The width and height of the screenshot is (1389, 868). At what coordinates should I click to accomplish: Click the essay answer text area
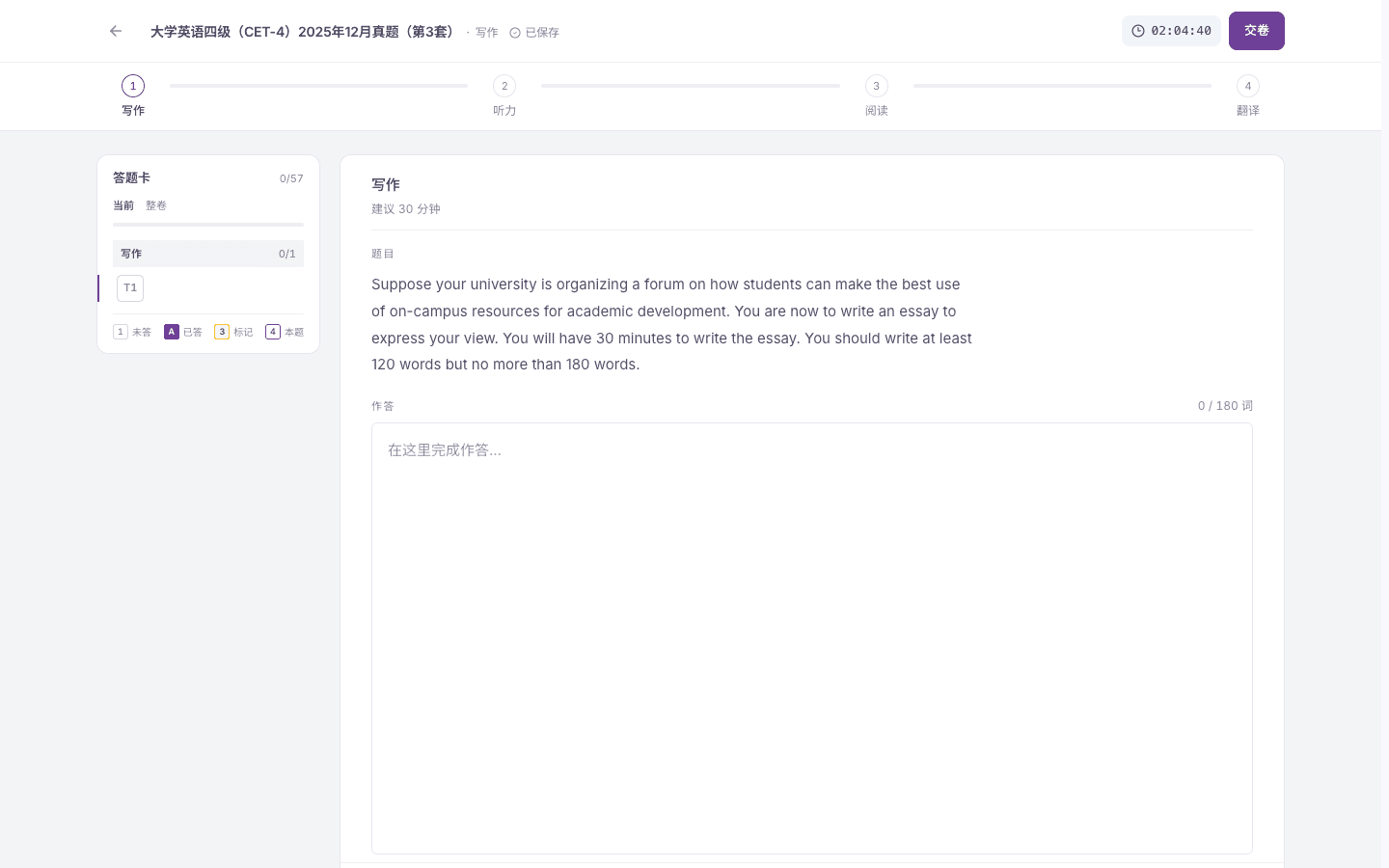pyautogui.click(x=812, y=638)
